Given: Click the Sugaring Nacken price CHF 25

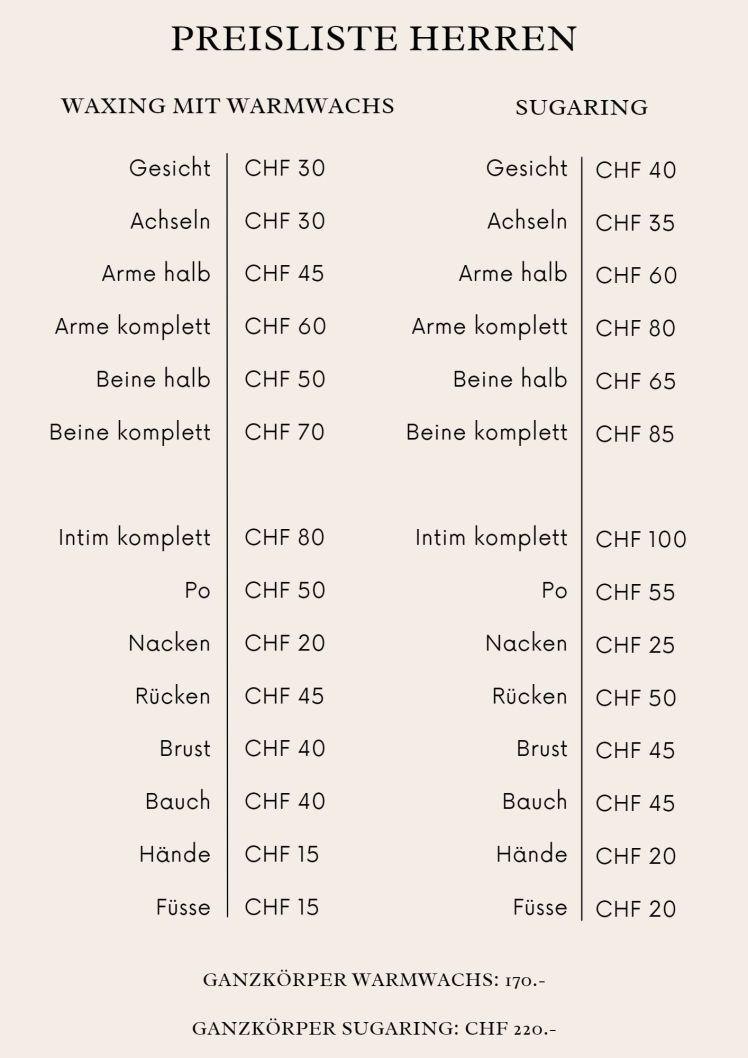Looking at the screenshot, I should (x=635, y=646).
